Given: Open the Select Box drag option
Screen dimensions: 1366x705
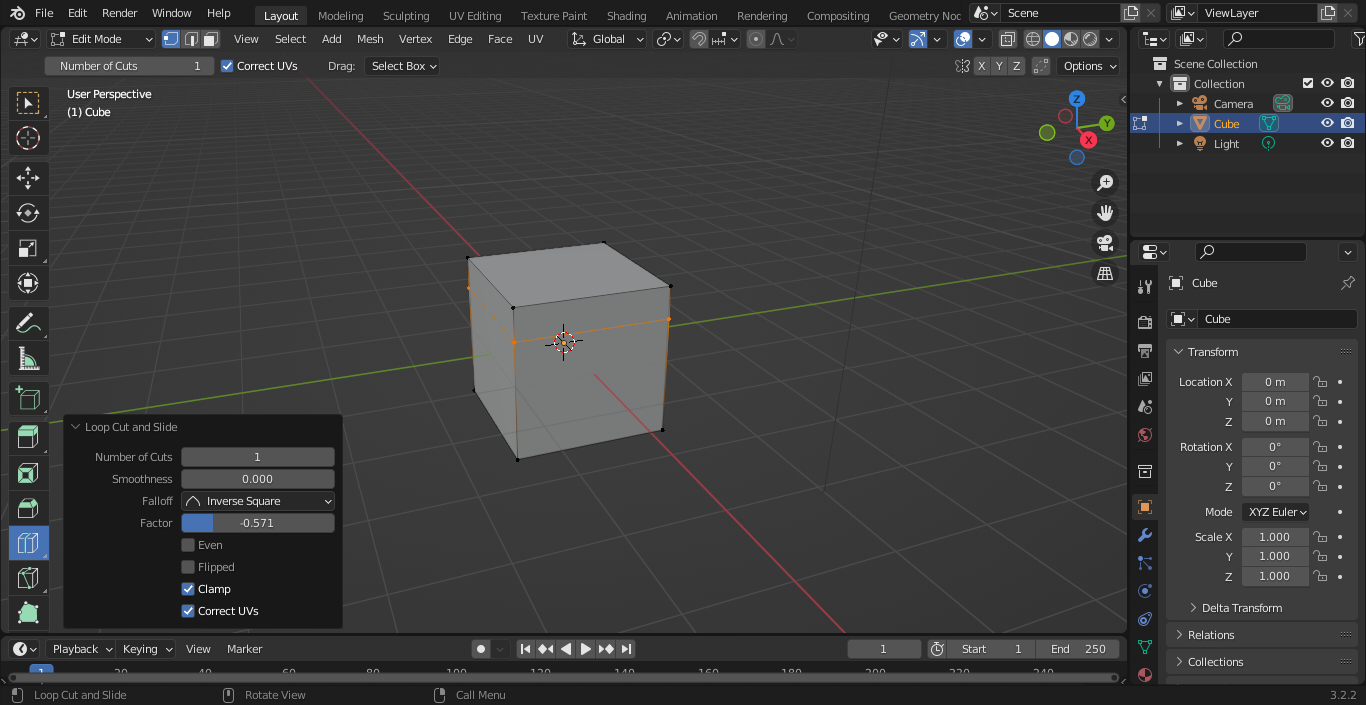Looking at the screenshot, I should [x=403, y=66].
